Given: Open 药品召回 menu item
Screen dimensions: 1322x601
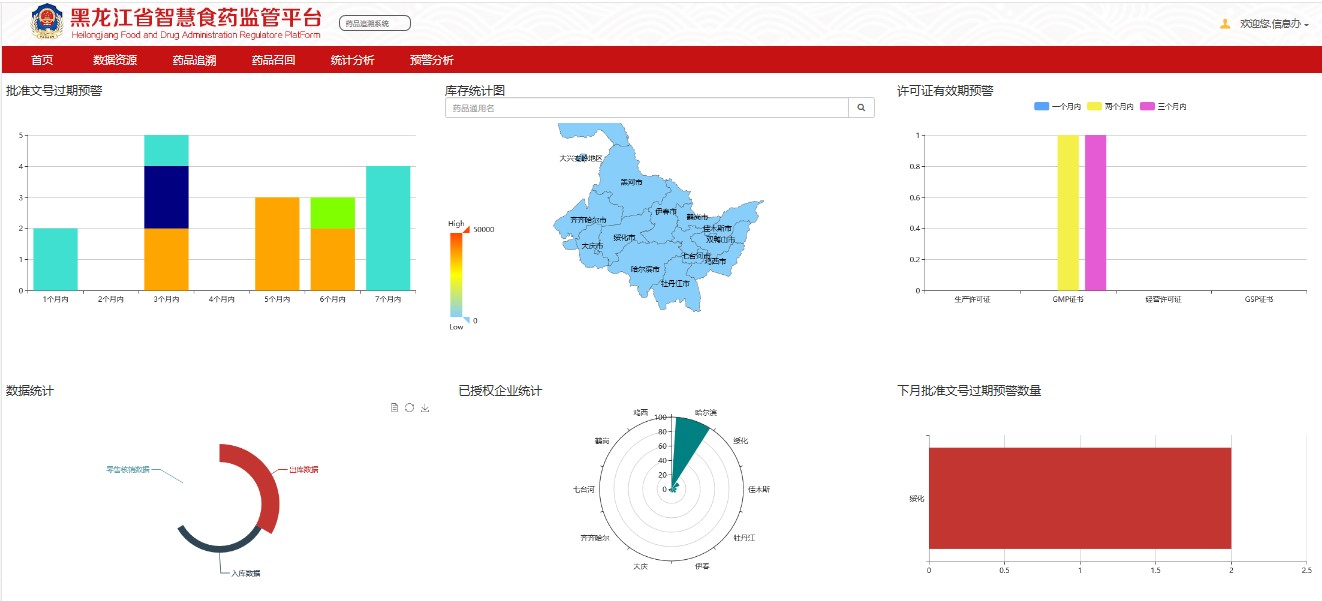Looking at the screenshot, I should [x=274, y=60].
